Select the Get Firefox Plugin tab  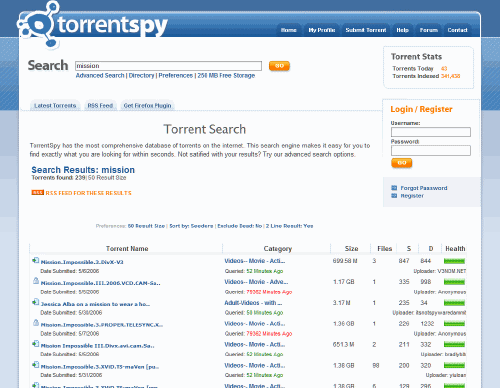147,105
